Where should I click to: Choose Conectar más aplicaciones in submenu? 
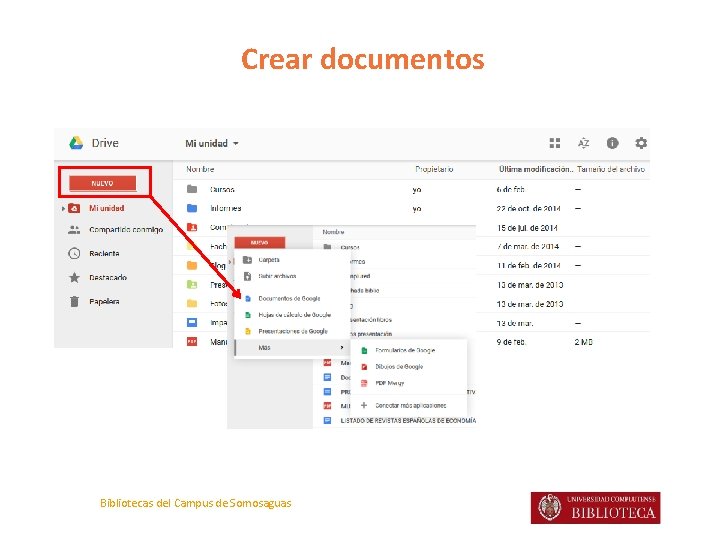coord(409,405)
